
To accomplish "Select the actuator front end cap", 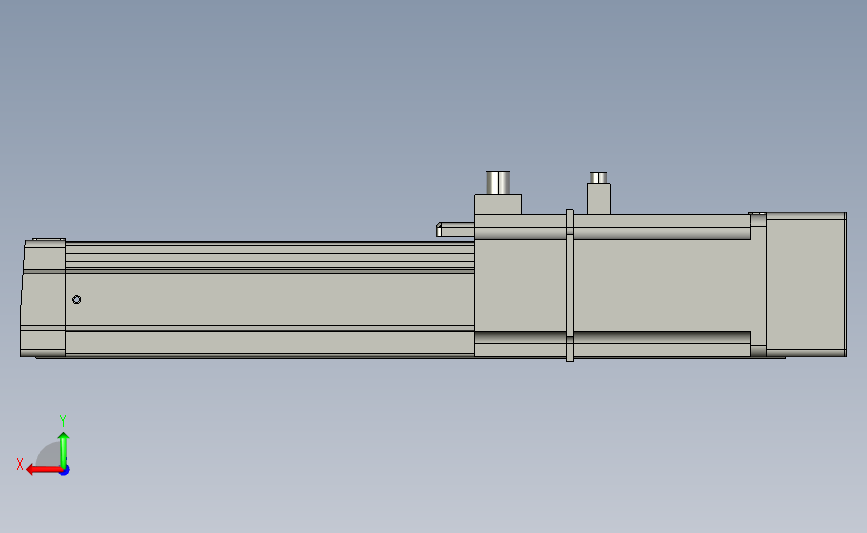I will coord(43,297).
